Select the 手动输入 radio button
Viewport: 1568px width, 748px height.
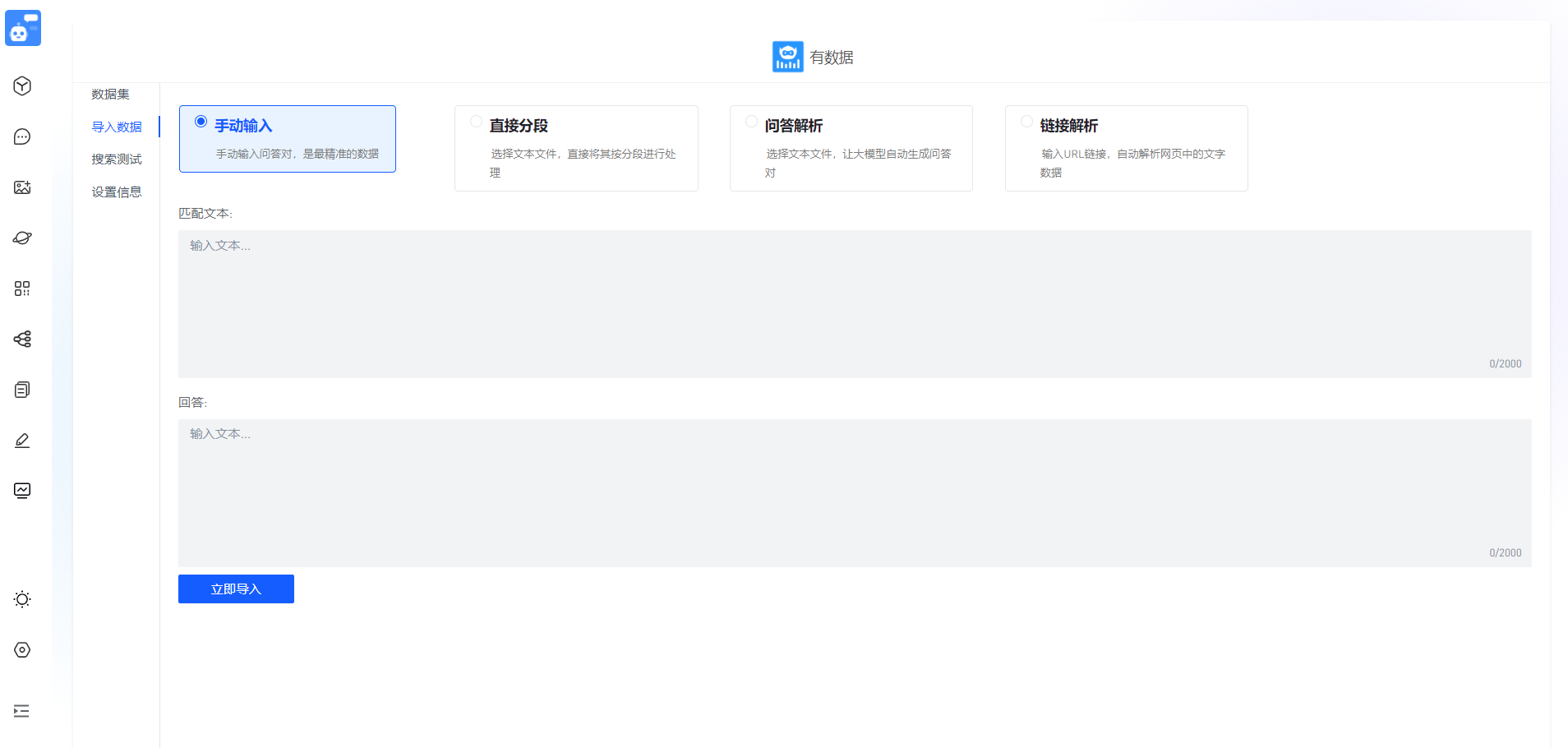pos(201,122)
